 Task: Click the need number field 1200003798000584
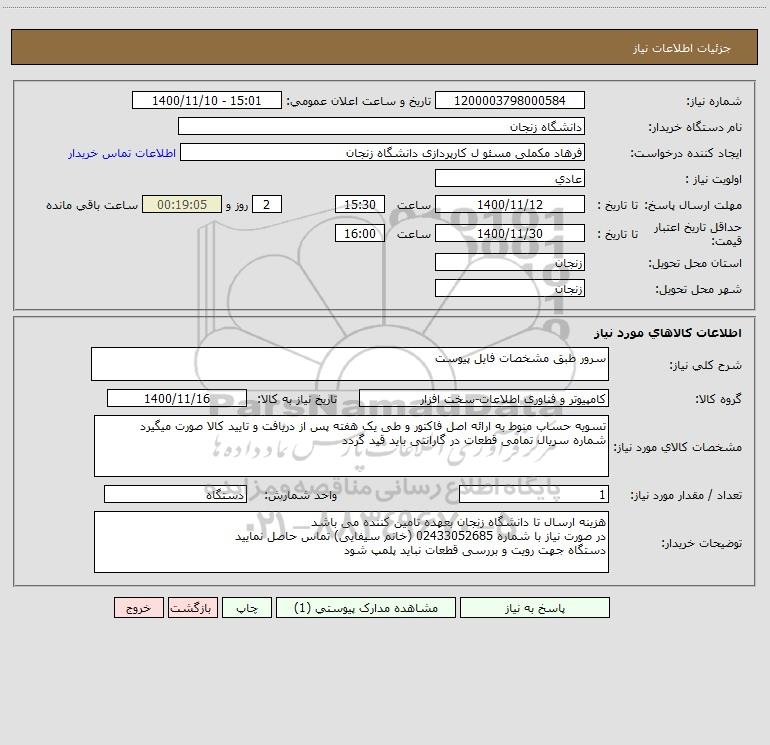coord(510,100)
